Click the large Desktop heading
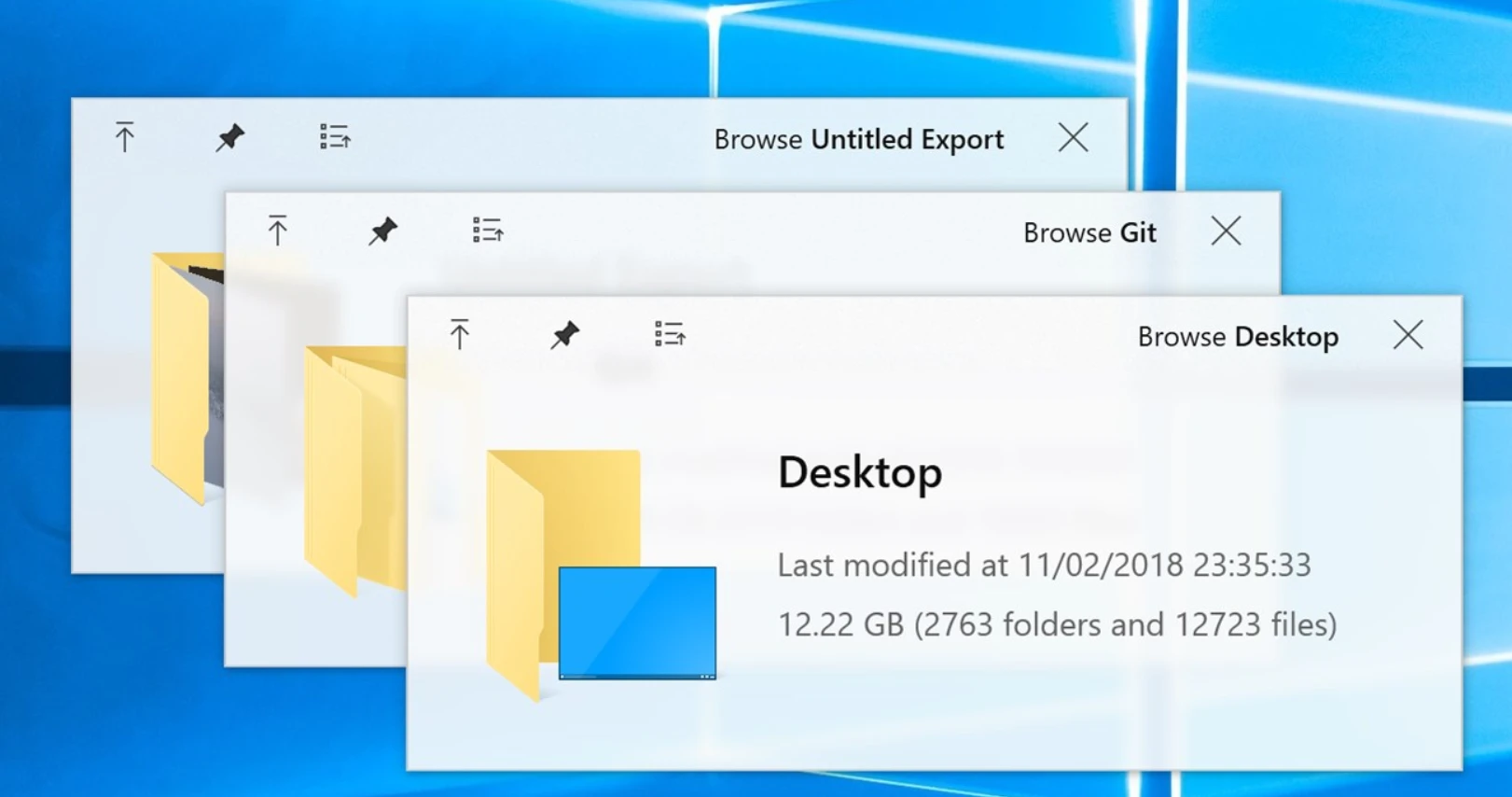The height and width of the screenshot is (797, 1512). (x=859, y=472)
